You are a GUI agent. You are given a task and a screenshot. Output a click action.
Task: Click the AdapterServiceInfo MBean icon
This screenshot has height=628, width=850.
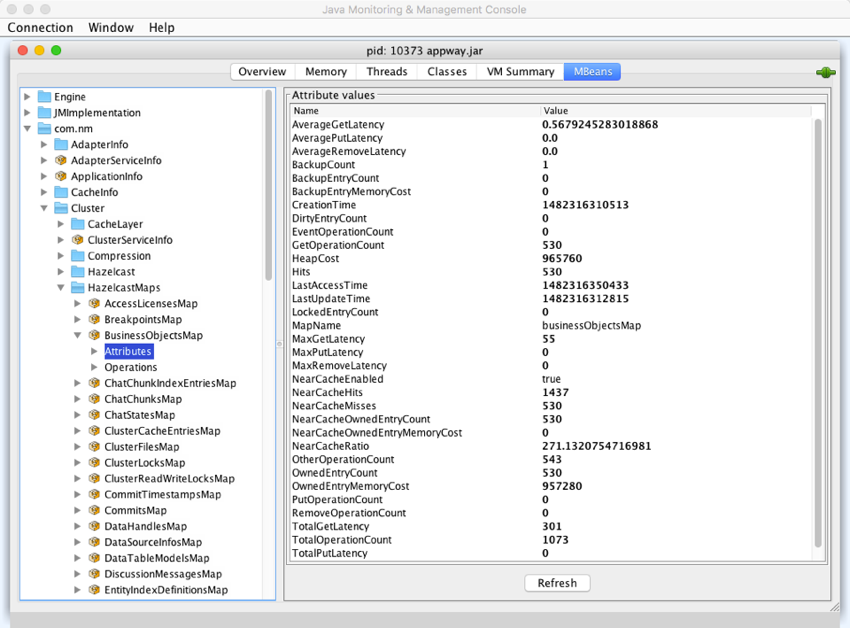pyautogui.click(x=61, y=160)
